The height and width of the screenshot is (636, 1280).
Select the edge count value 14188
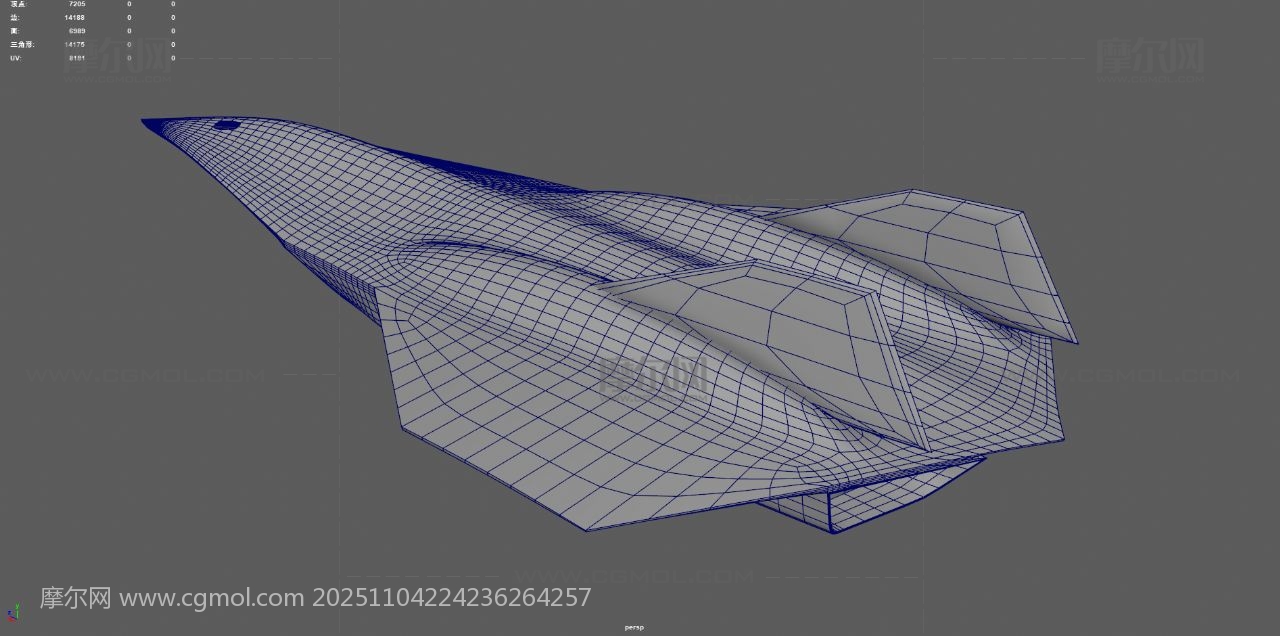pyautogui.click(x=74, y=18)
